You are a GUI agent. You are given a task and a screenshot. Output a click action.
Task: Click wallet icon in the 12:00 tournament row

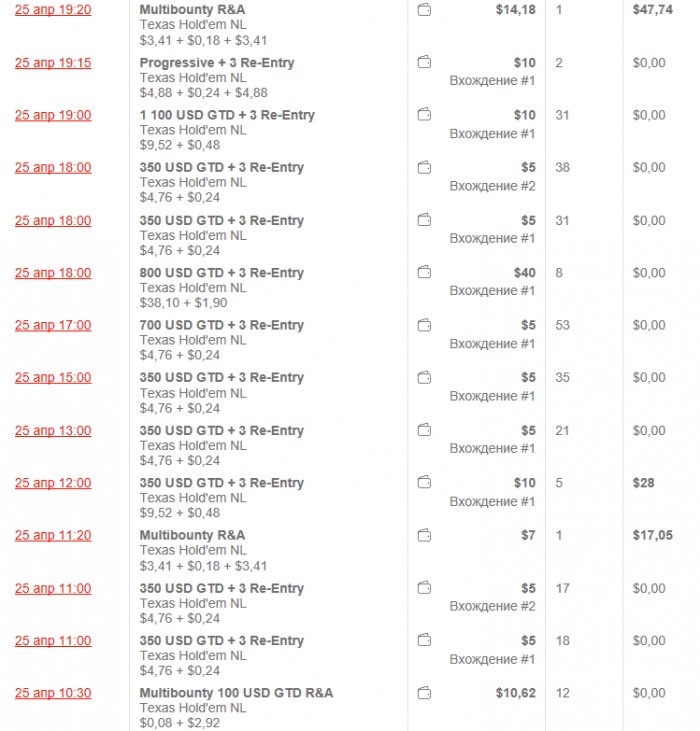[x=424, y=483]
